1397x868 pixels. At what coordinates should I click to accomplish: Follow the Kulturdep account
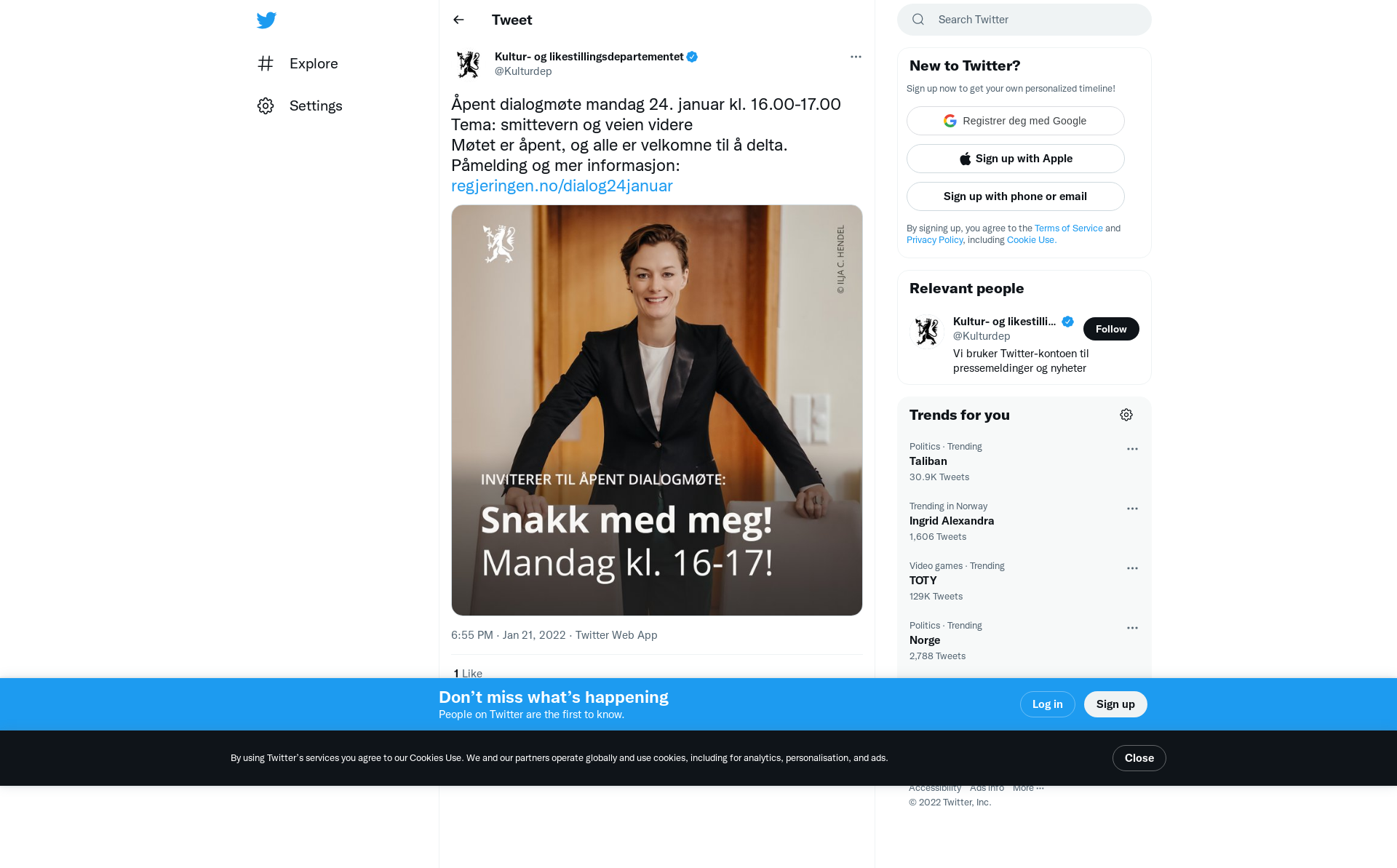pyautogui.click(x=1111, y=329)
